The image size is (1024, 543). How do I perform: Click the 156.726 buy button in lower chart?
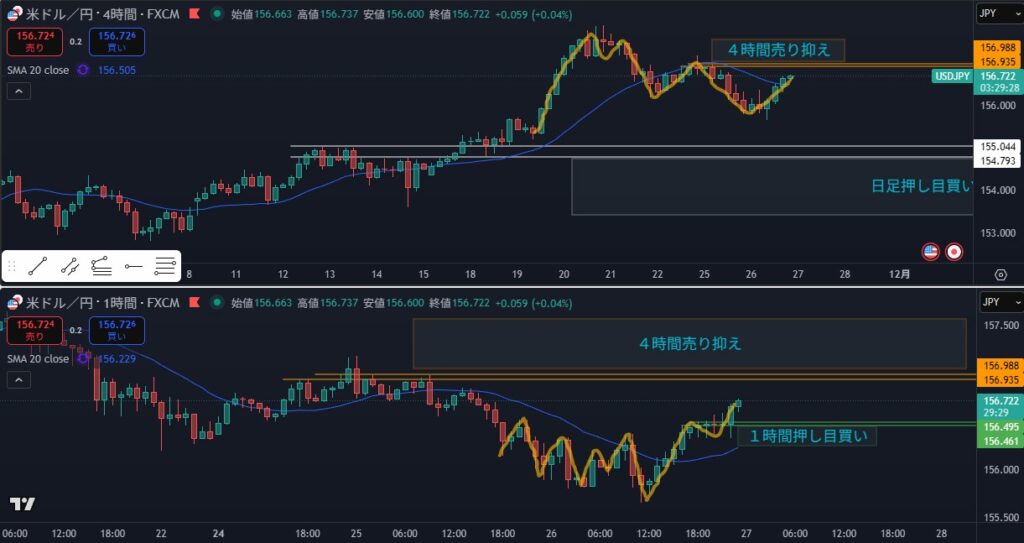115,329
